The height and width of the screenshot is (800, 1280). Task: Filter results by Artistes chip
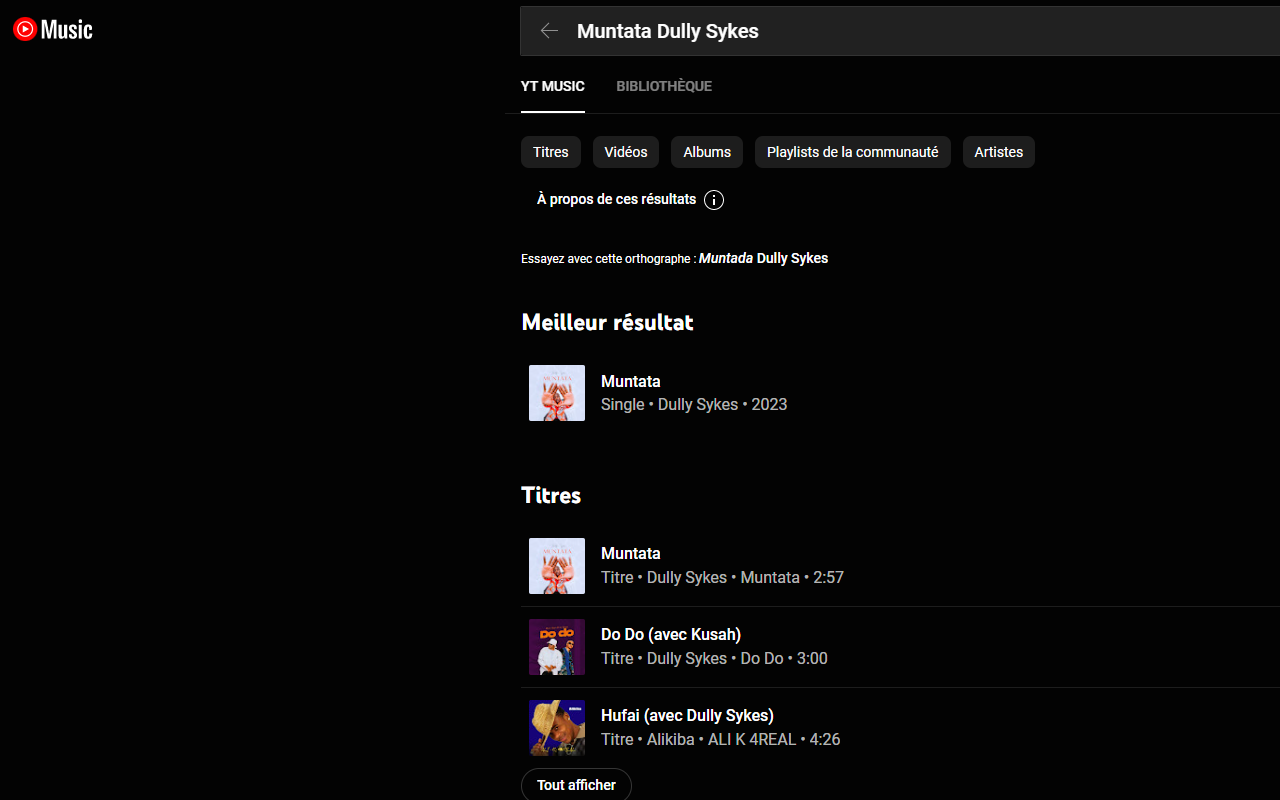pos(999,152)
